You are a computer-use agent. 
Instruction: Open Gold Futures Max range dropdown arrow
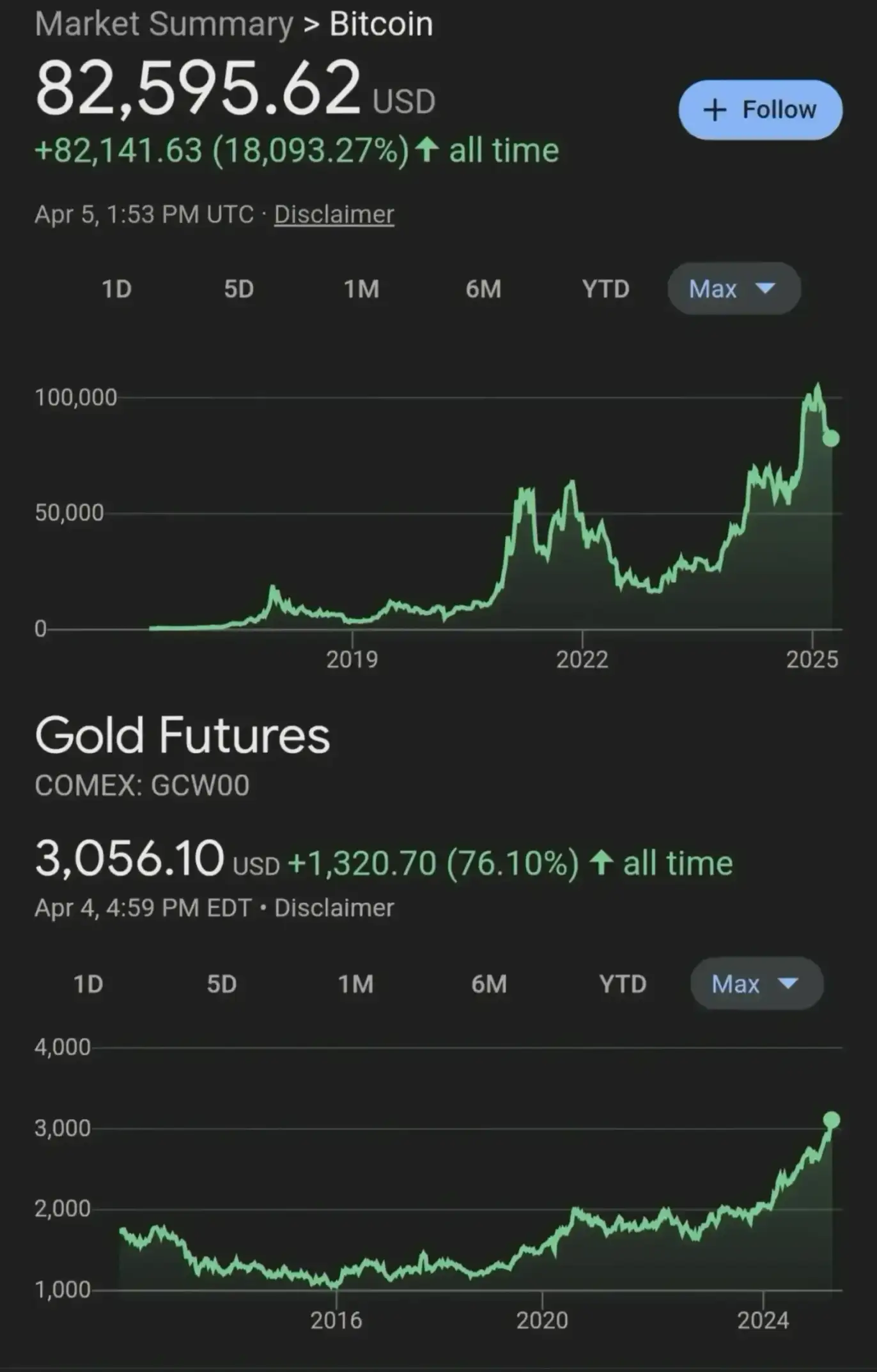pos(788,983)
